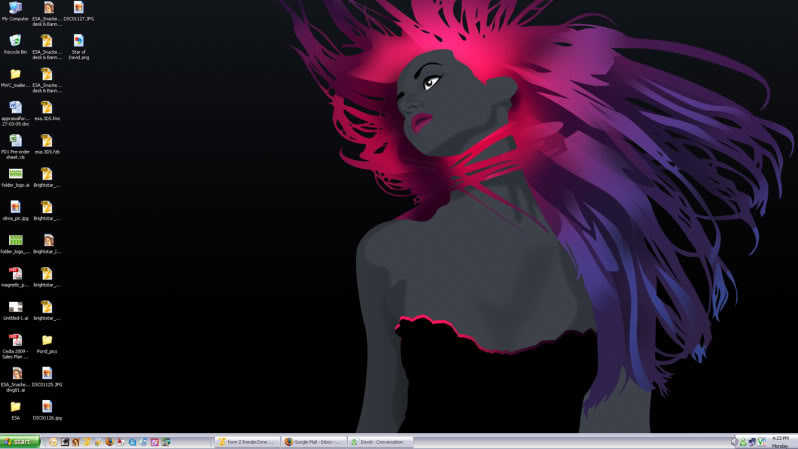Select the esa.3DS.fmz file icon
Screen dimensions: 798x449
tap(47, 111)
